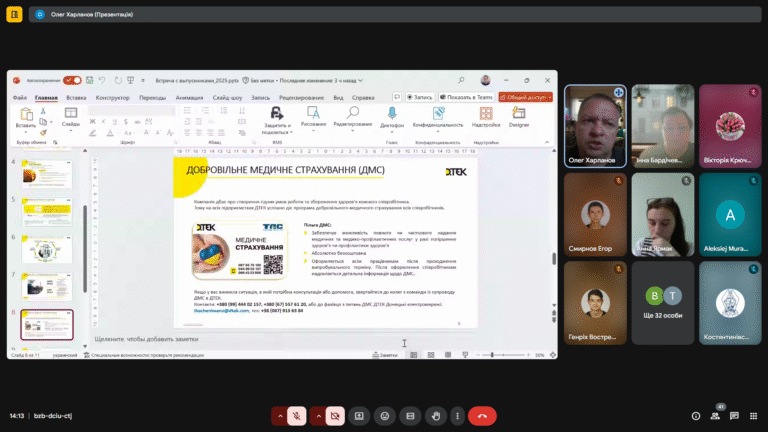
Task: Switch to the Переходы ribbon tab
Action: 152,97
